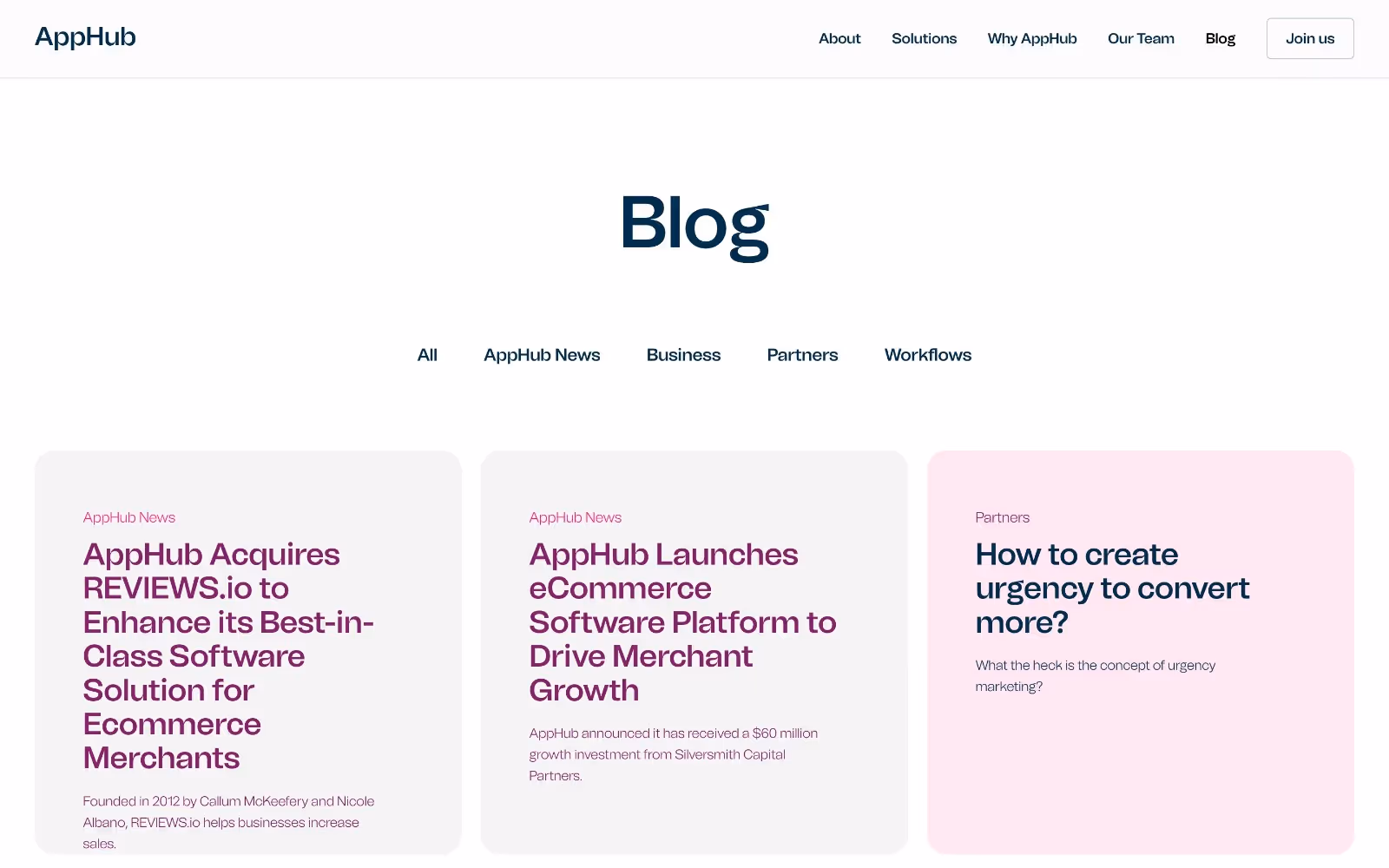Go to Why AppHub page
The width and height of the screenshot is (1389, 868).
[x=1032, y=38]
